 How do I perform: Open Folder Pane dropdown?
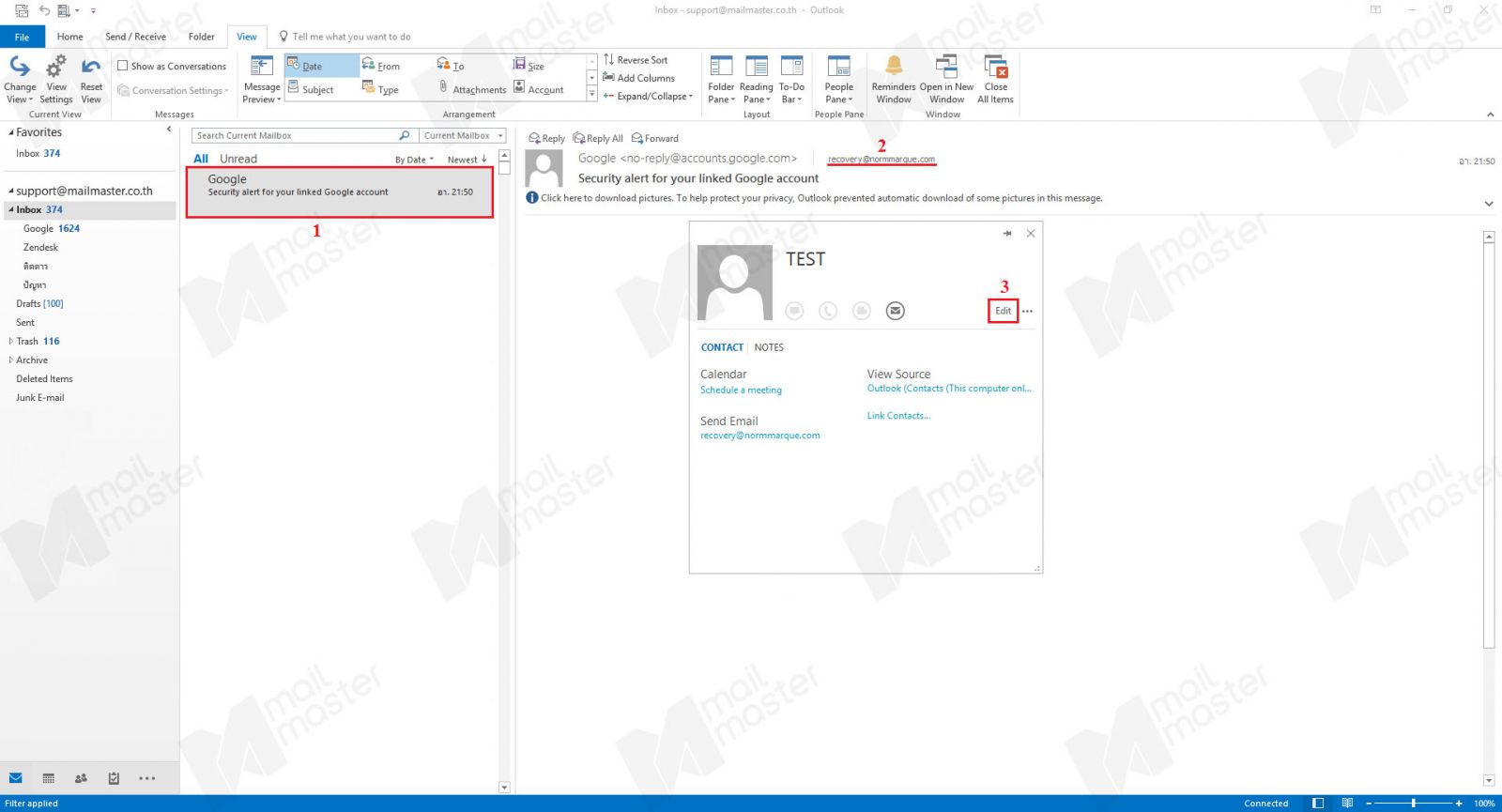tap(721, 79)
